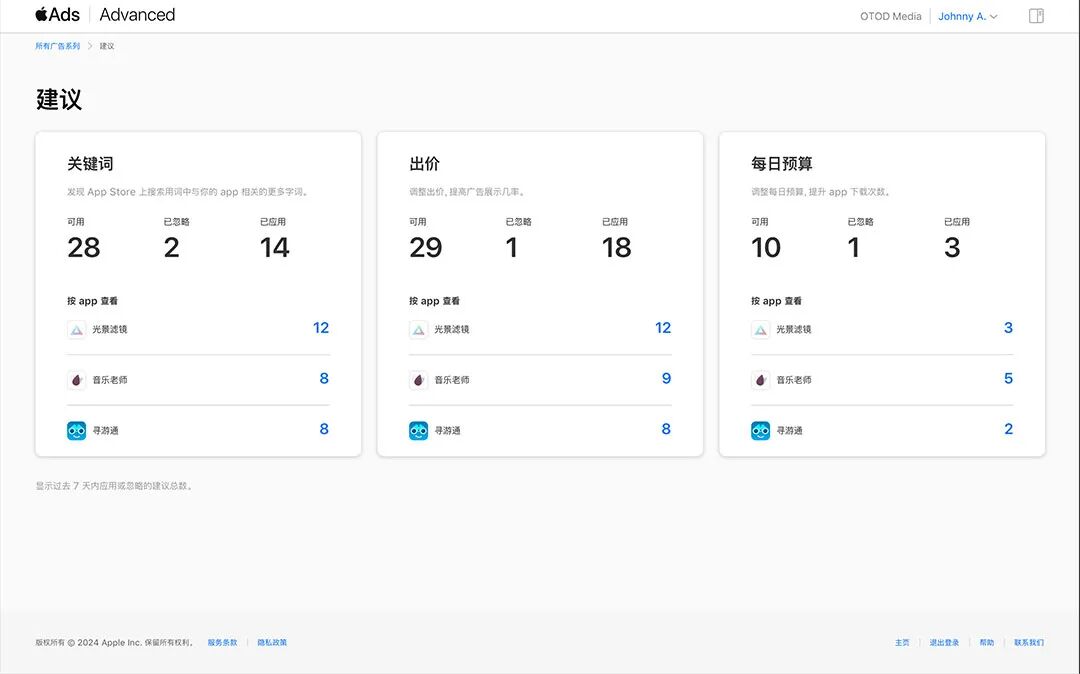Click 寻游通 app icon in 关键词 card

coord(76,430)
